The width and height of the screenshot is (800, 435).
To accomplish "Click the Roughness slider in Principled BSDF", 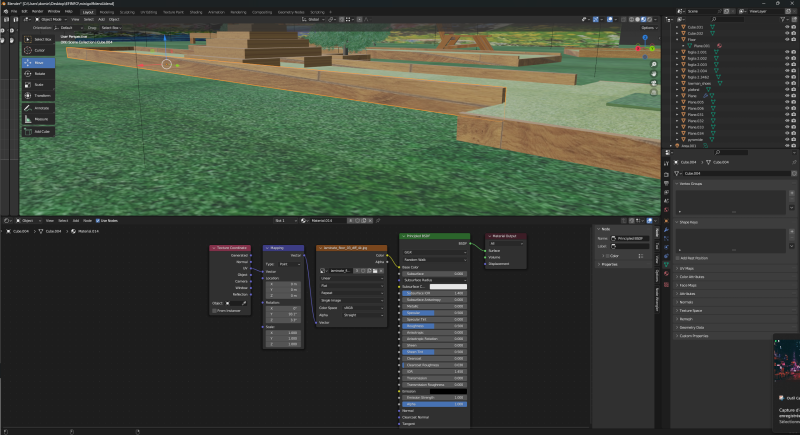I will pos(435,326).
